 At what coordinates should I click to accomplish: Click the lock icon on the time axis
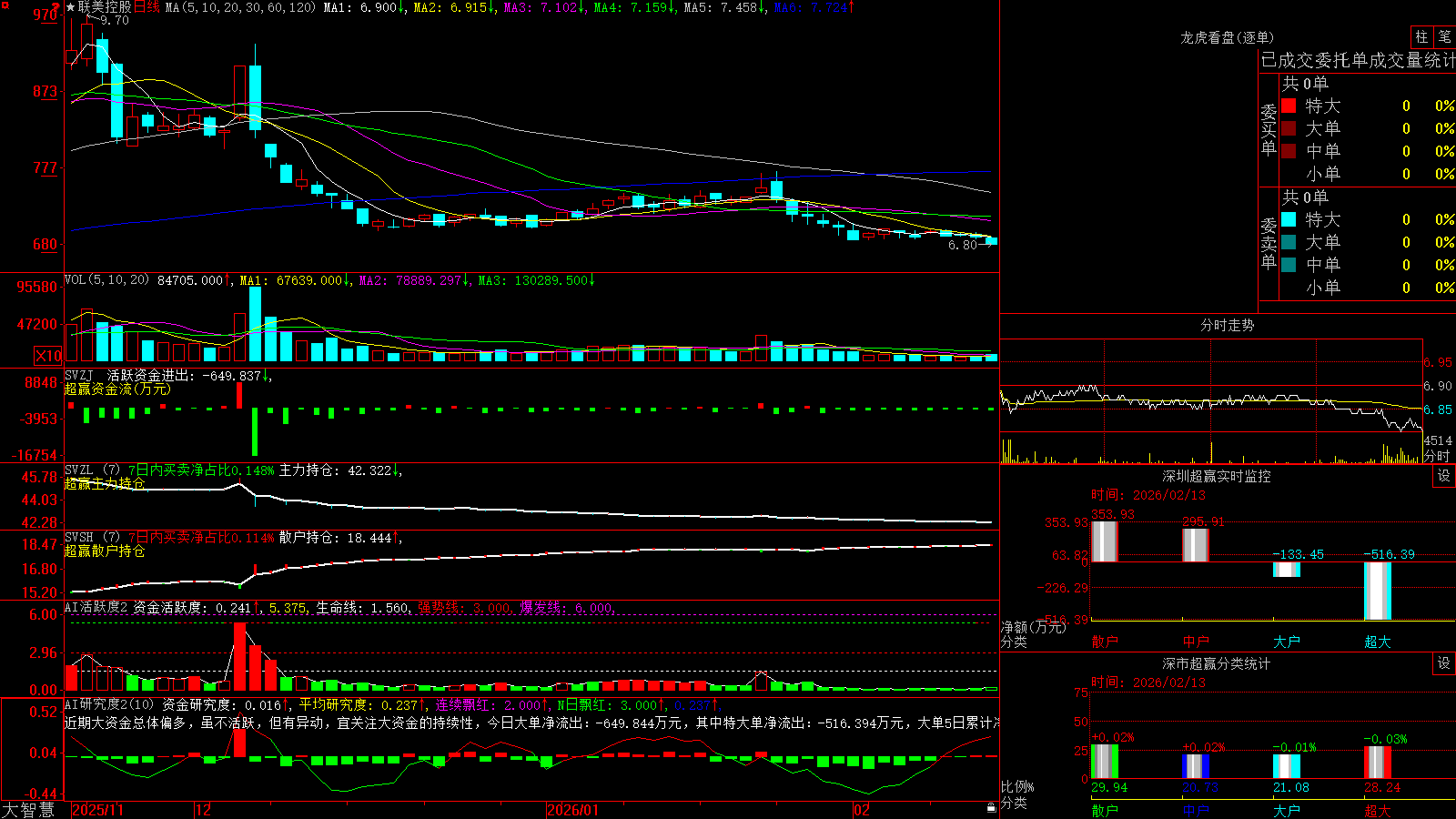[x=991, y=808]
